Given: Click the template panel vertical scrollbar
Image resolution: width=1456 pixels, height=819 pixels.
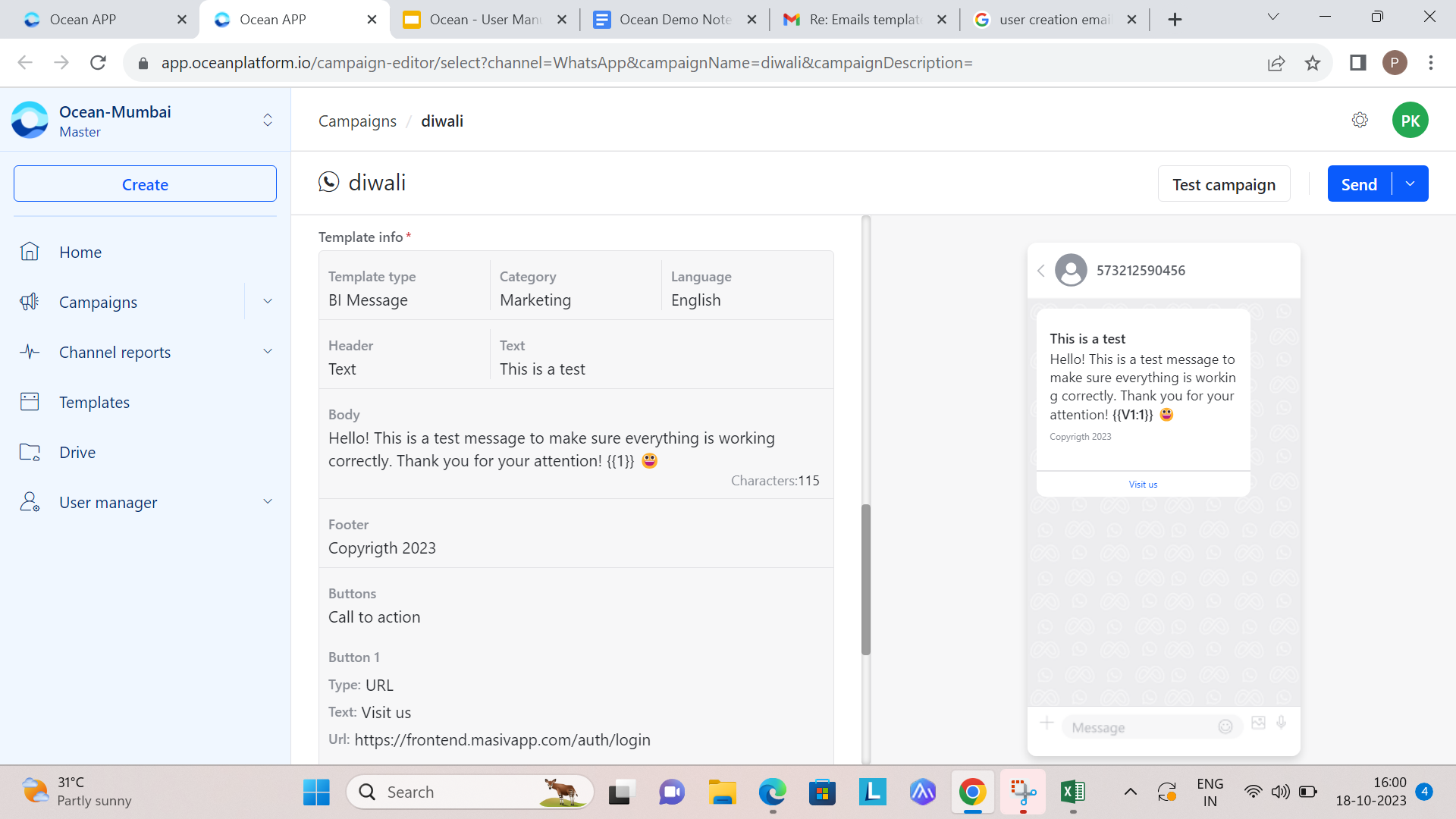Looking at the screenshot, I should 866,579.
